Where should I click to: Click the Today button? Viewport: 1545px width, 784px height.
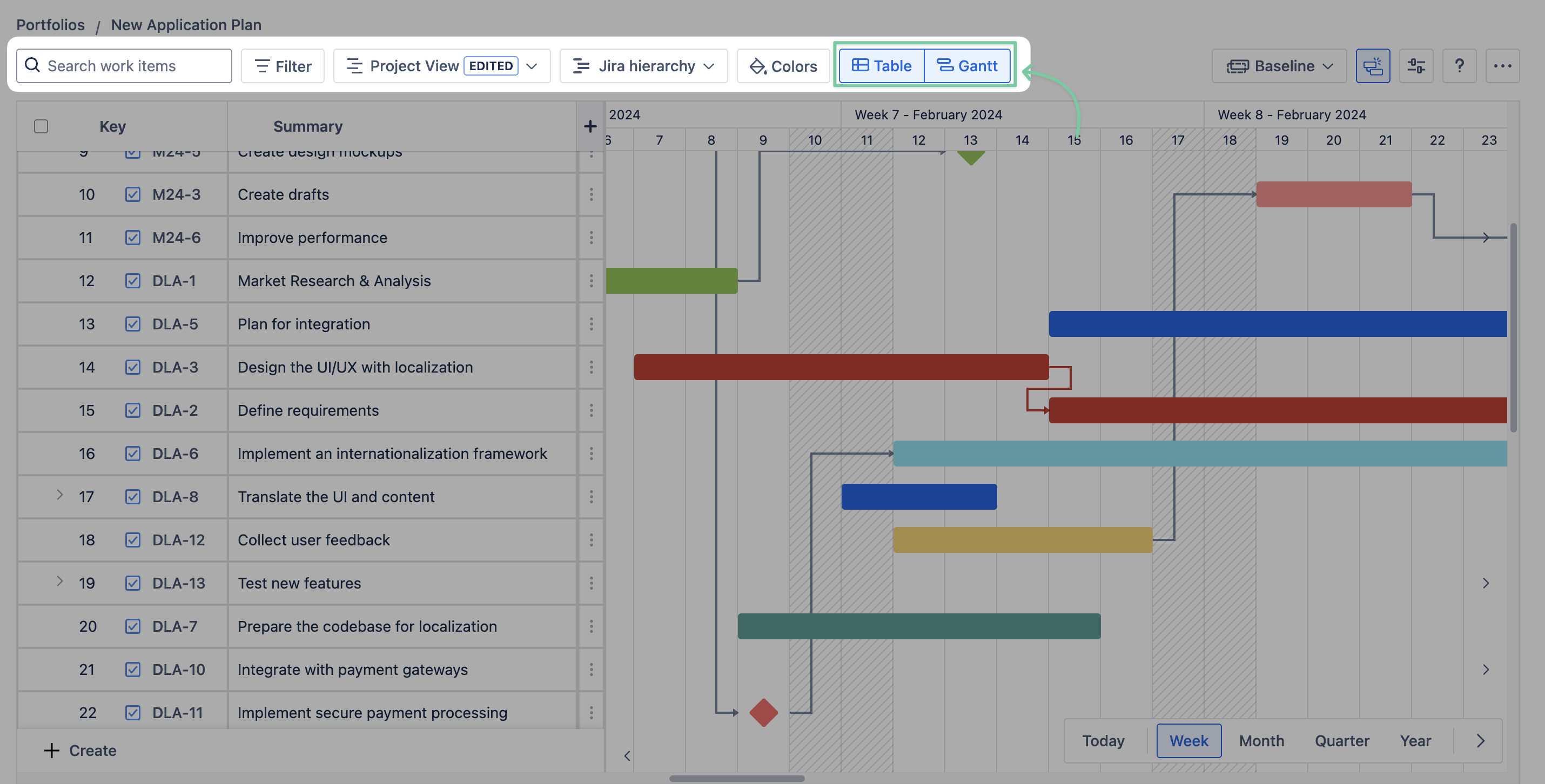(1103, 741)
